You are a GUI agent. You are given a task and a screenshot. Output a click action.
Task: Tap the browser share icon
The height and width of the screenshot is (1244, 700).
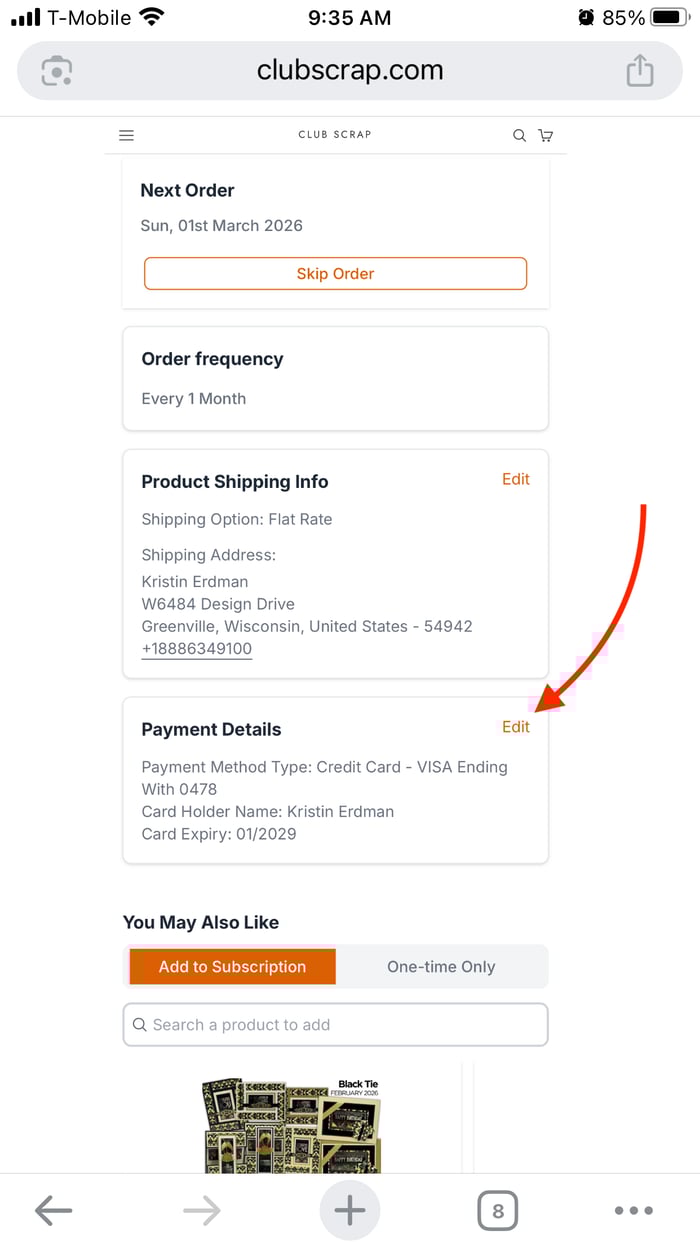coord(639,71)
